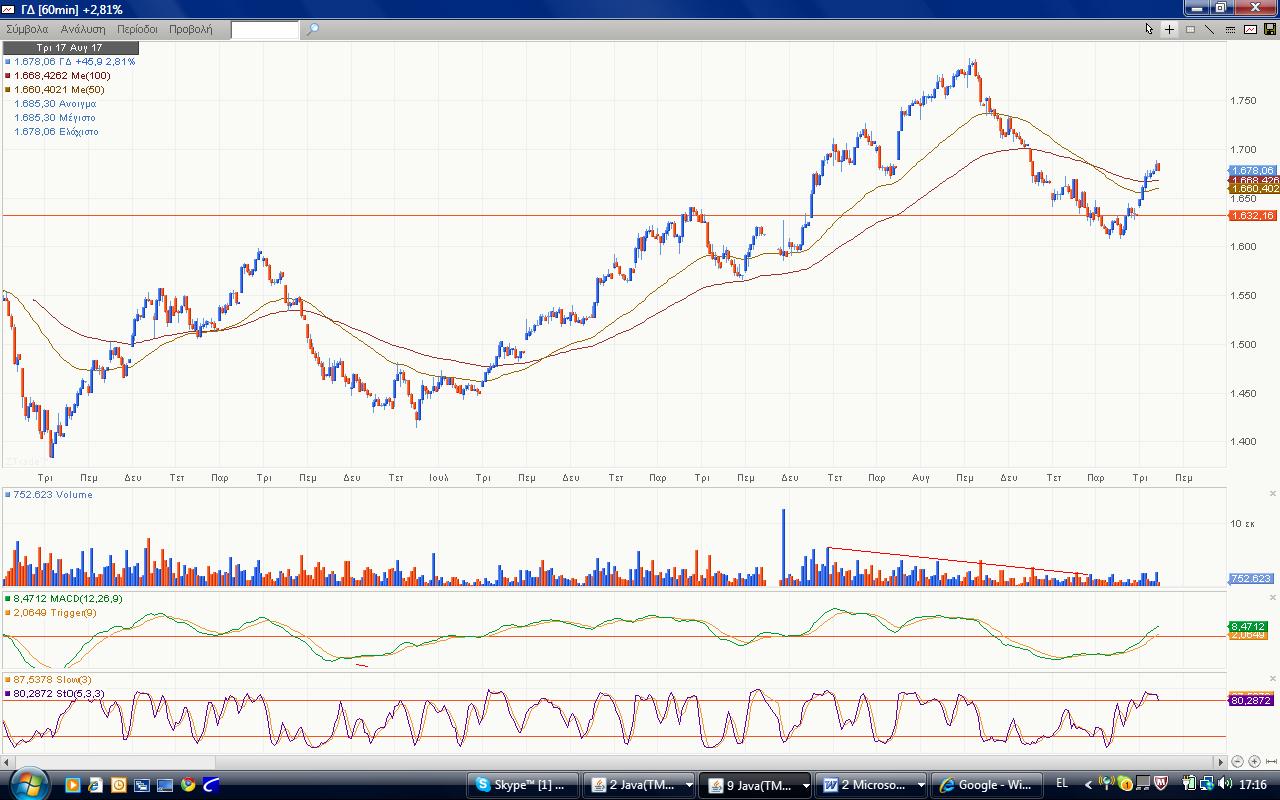
Task: Pick the trend line drawing tool
Action: coord(1209,29)
